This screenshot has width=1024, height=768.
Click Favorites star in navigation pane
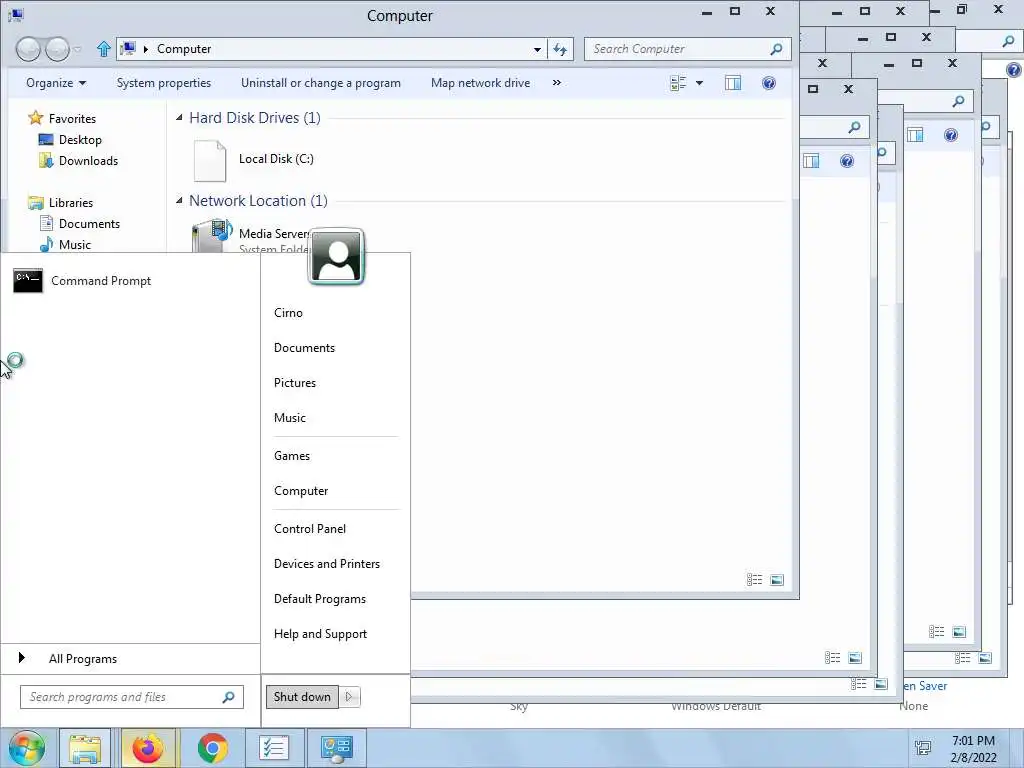click(x=35, y=118)
